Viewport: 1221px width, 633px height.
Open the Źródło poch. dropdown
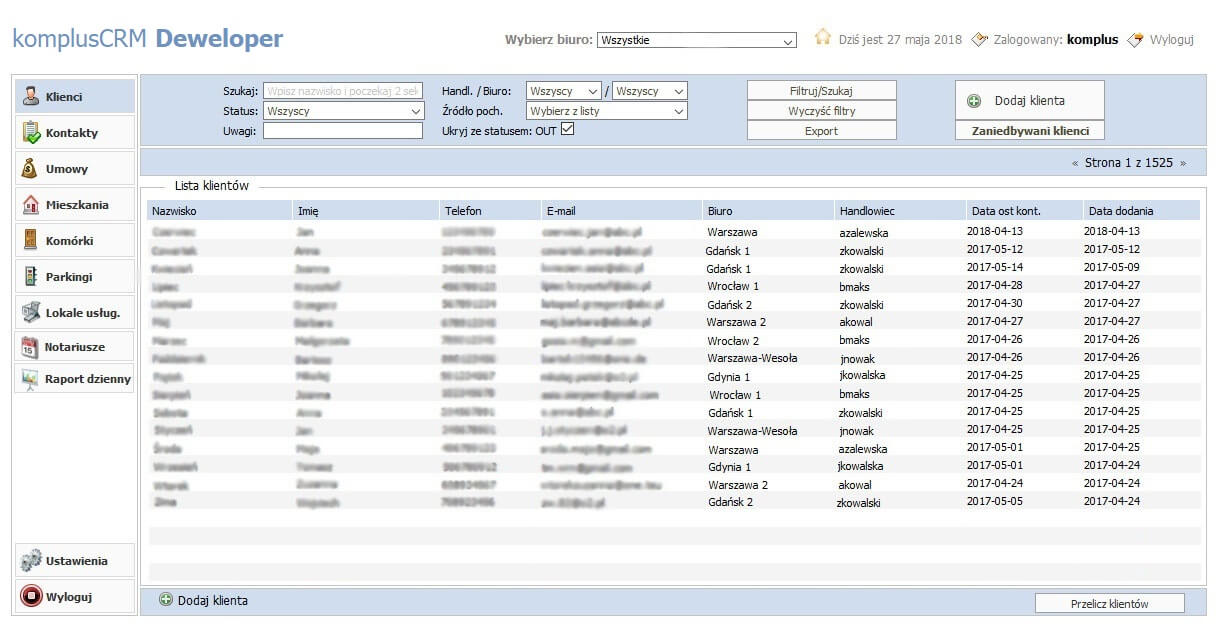607,111
